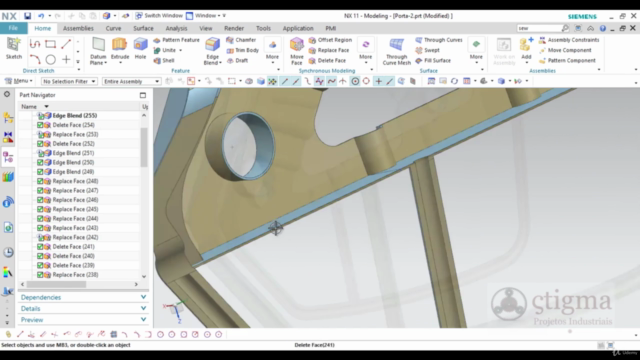Open the Menu dropdown
Image resolution: width=640 pixels, height=360 pixels.
tap(19, 81)
